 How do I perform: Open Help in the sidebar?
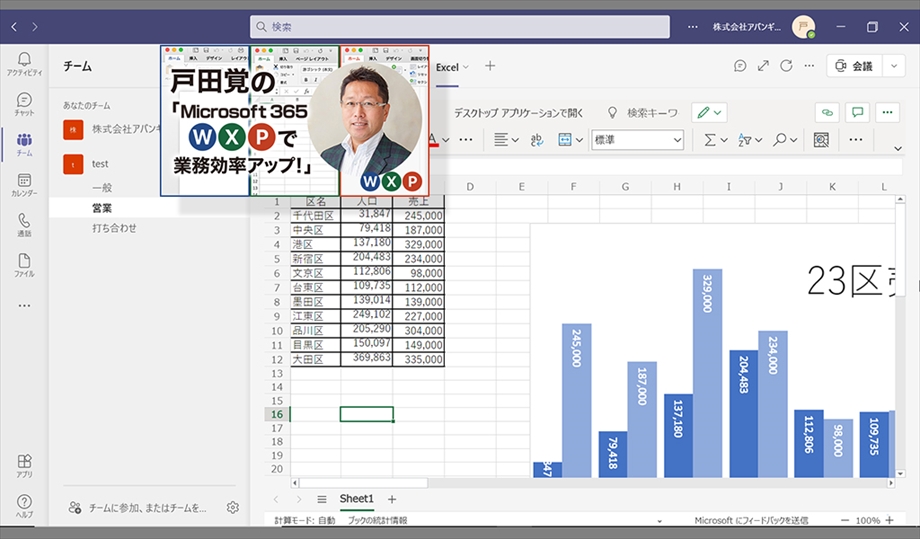pos(24,506)
